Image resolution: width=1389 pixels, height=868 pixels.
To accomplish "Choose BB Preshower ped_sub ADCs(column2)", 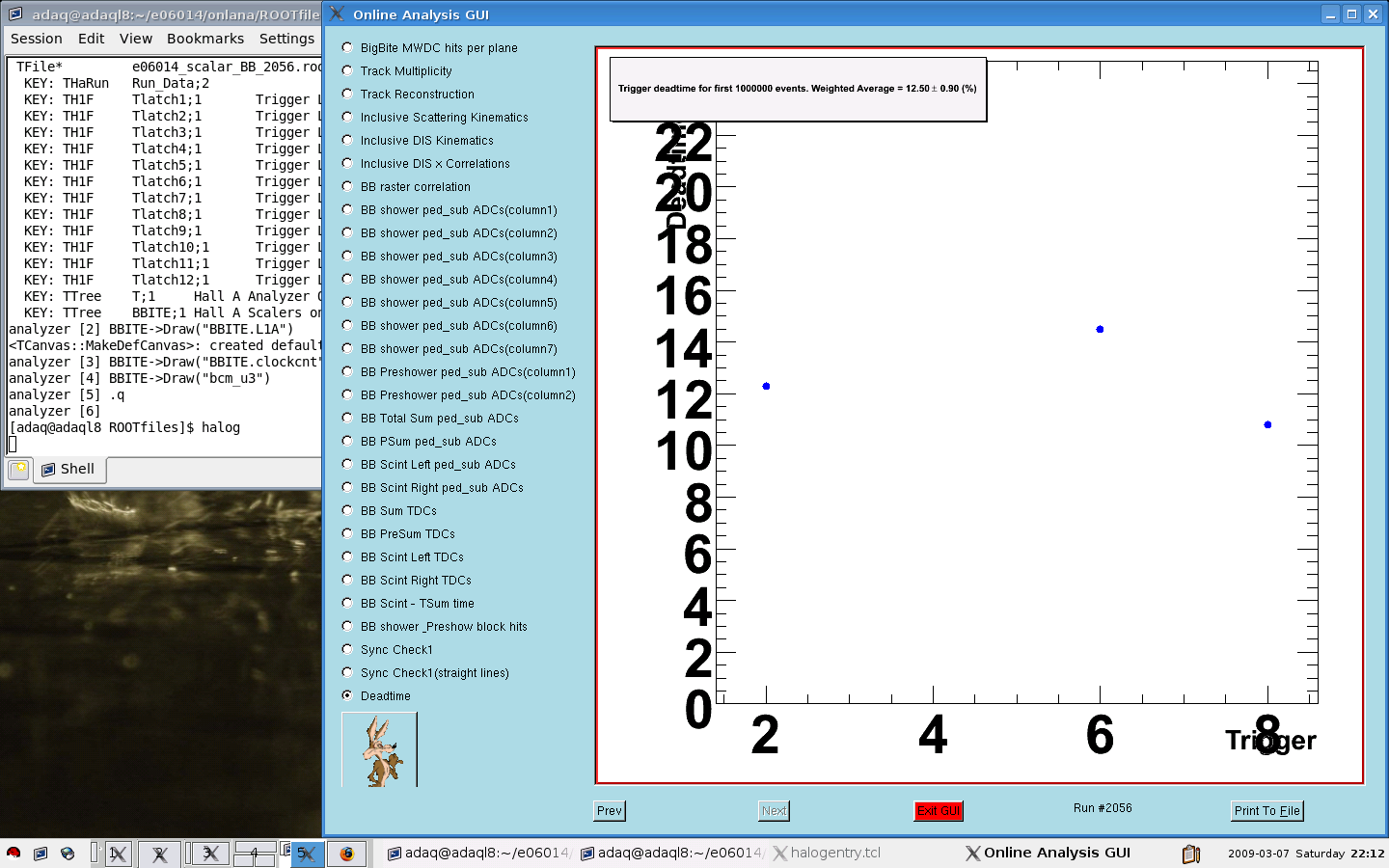I will point(459,394).
